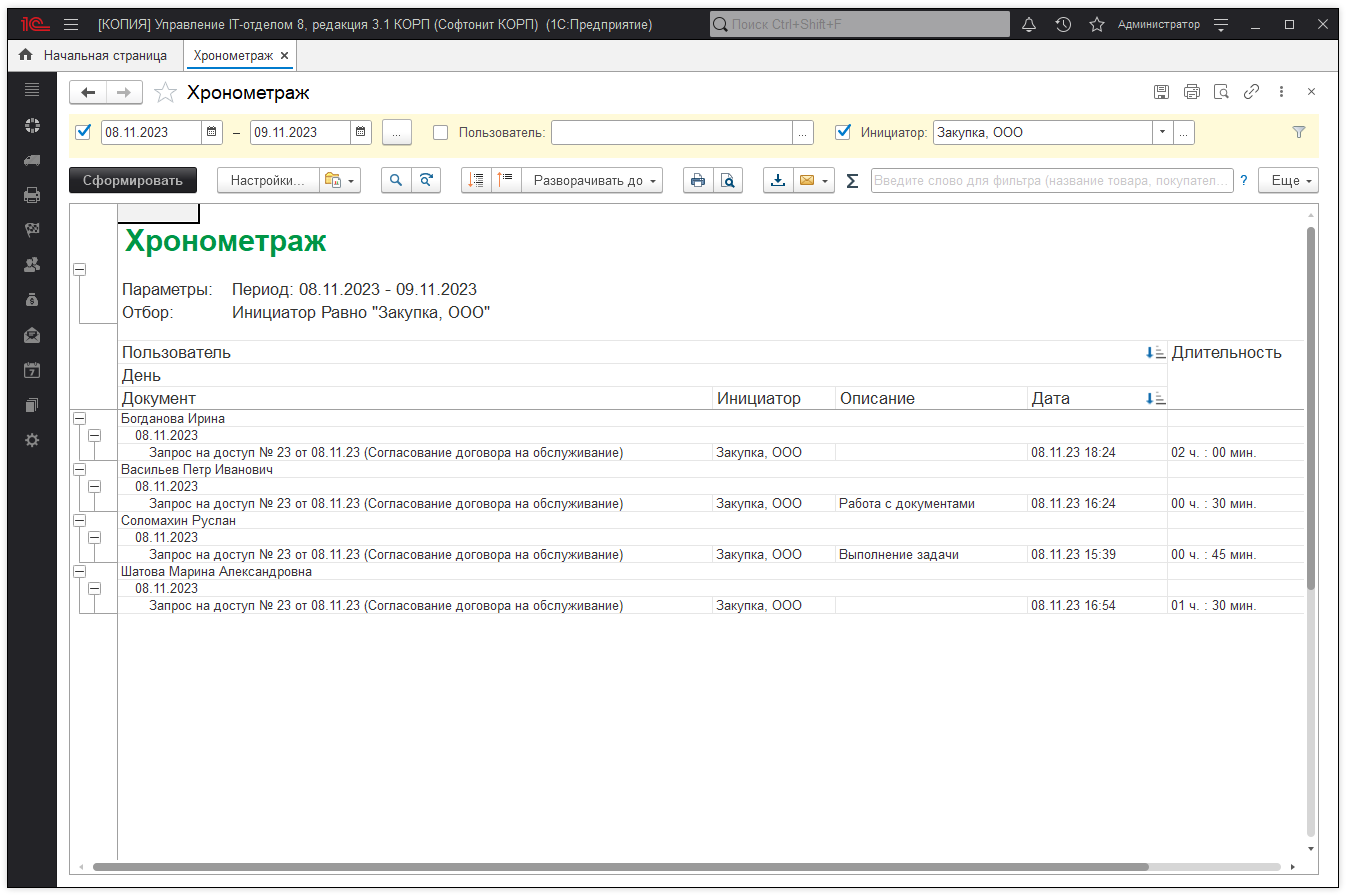Enable the Пользователь filter checkbox
This screenshot has height=895, width=1346.
pyautogui.click(x=440, y=132)
